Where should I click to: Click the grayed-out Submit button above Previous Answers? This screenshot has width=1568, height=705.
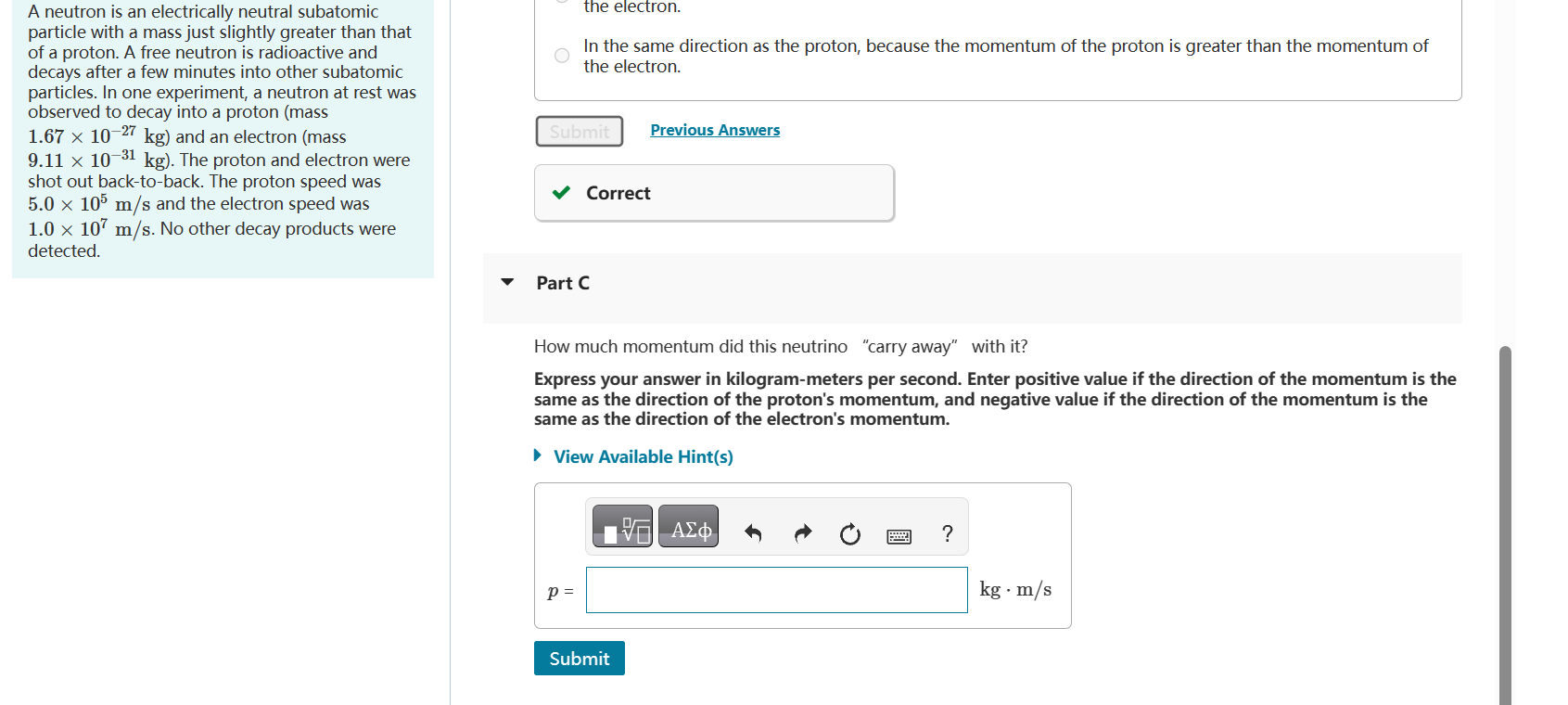(579, 131)
